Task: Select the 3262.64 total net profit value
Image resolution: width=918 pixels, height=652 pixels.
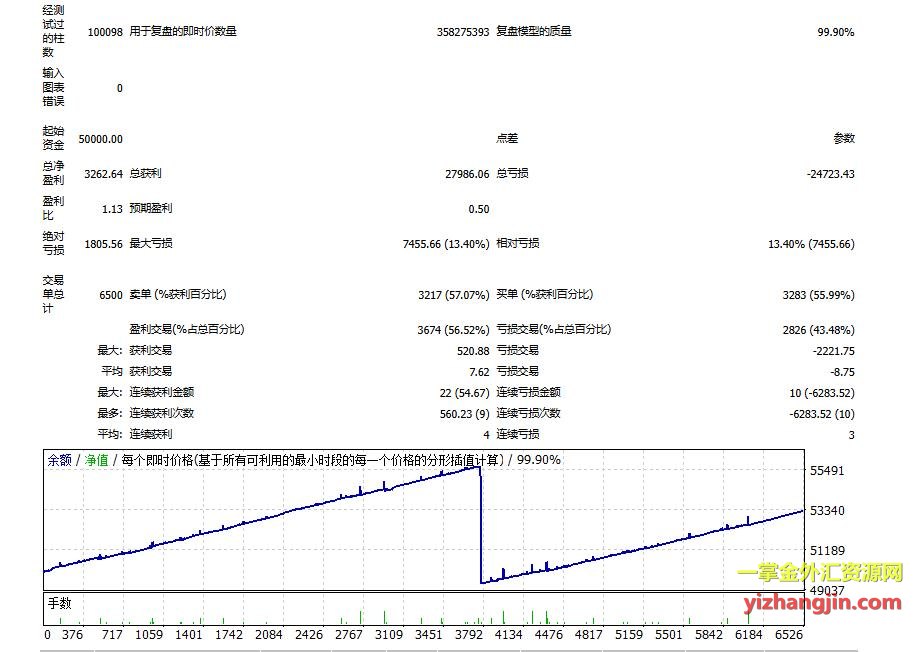Action: coord(103,174)
